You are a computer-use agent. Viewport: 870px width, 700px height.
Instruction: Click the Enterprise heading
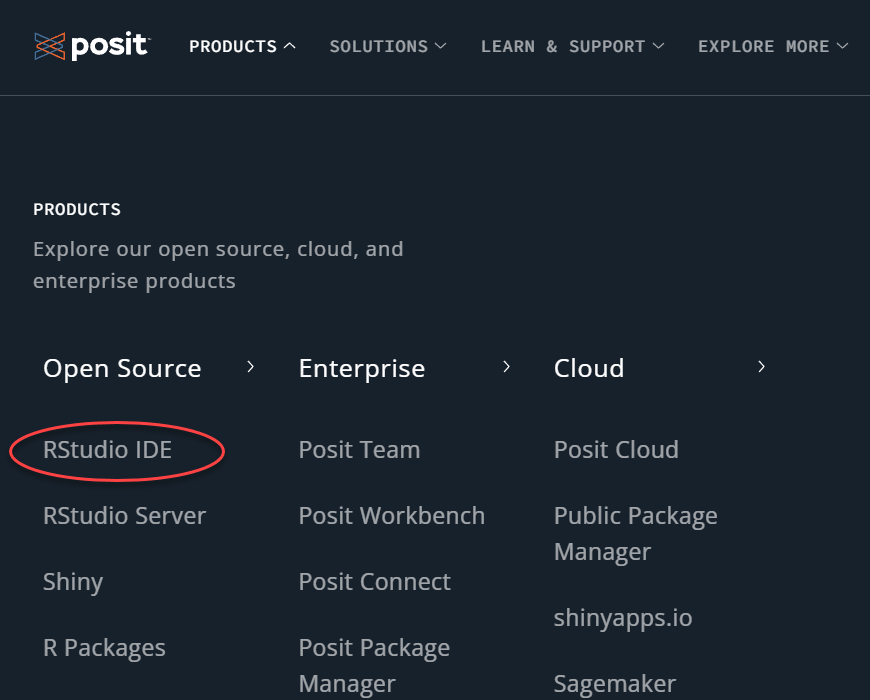[361, 368]
